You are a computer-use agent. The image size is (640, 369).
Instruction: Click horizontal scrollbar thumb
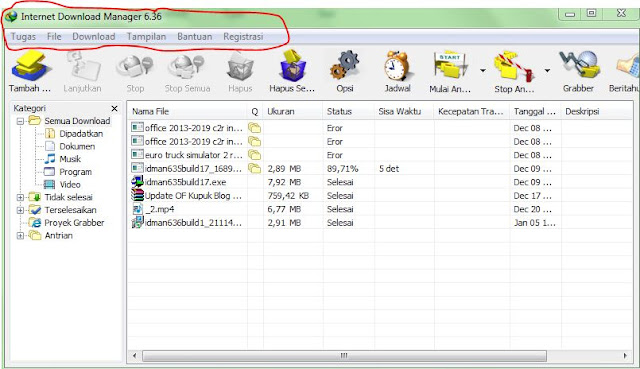pos(344,356)
